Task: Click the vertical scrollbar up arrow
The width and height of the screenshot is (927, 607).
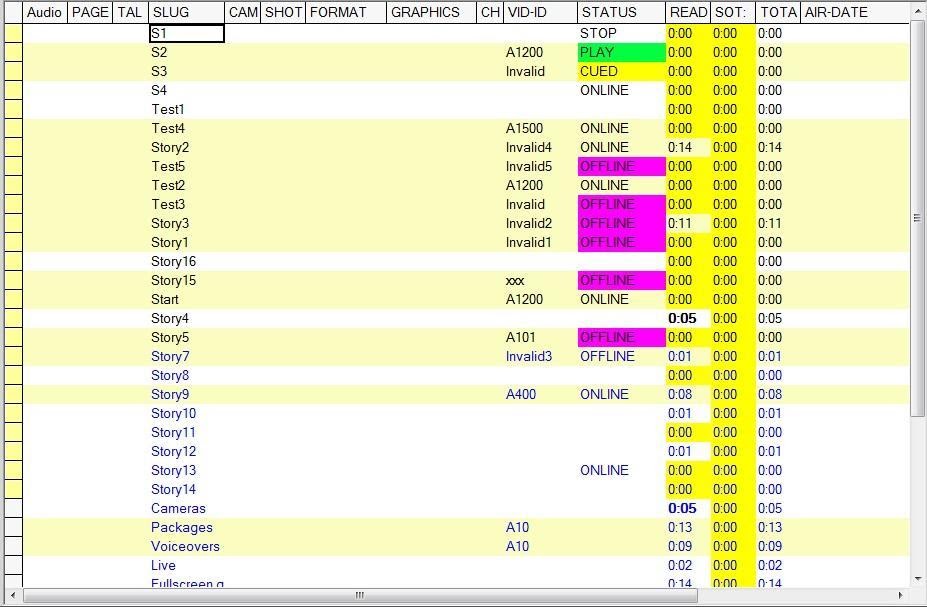Action: pyautogui.click(x=918, y=11)
